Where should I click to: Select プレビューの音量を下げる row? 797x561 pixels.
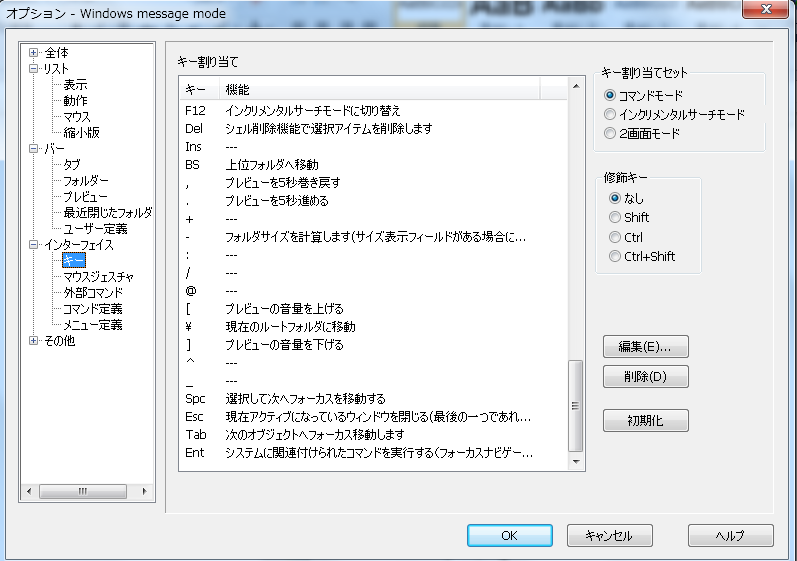374,345
